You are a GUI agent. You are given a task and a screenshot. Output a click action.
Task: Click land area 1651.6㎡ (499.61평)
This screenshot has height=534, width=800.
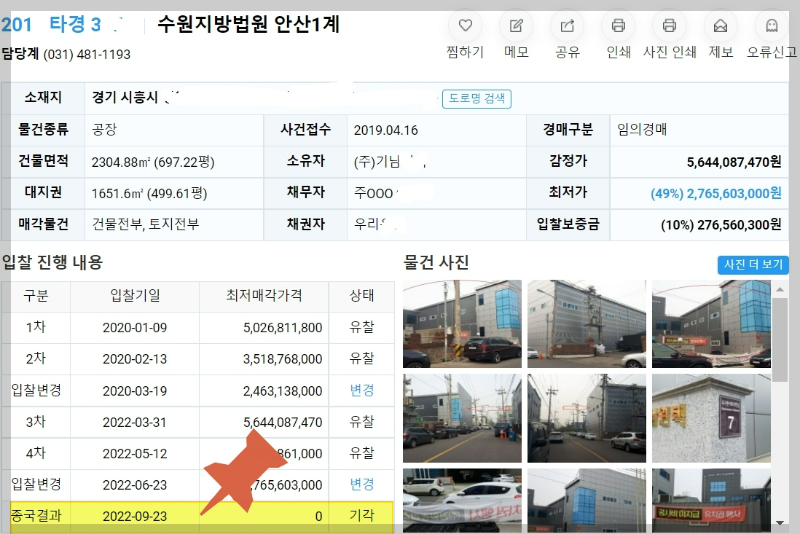(149, 194)
